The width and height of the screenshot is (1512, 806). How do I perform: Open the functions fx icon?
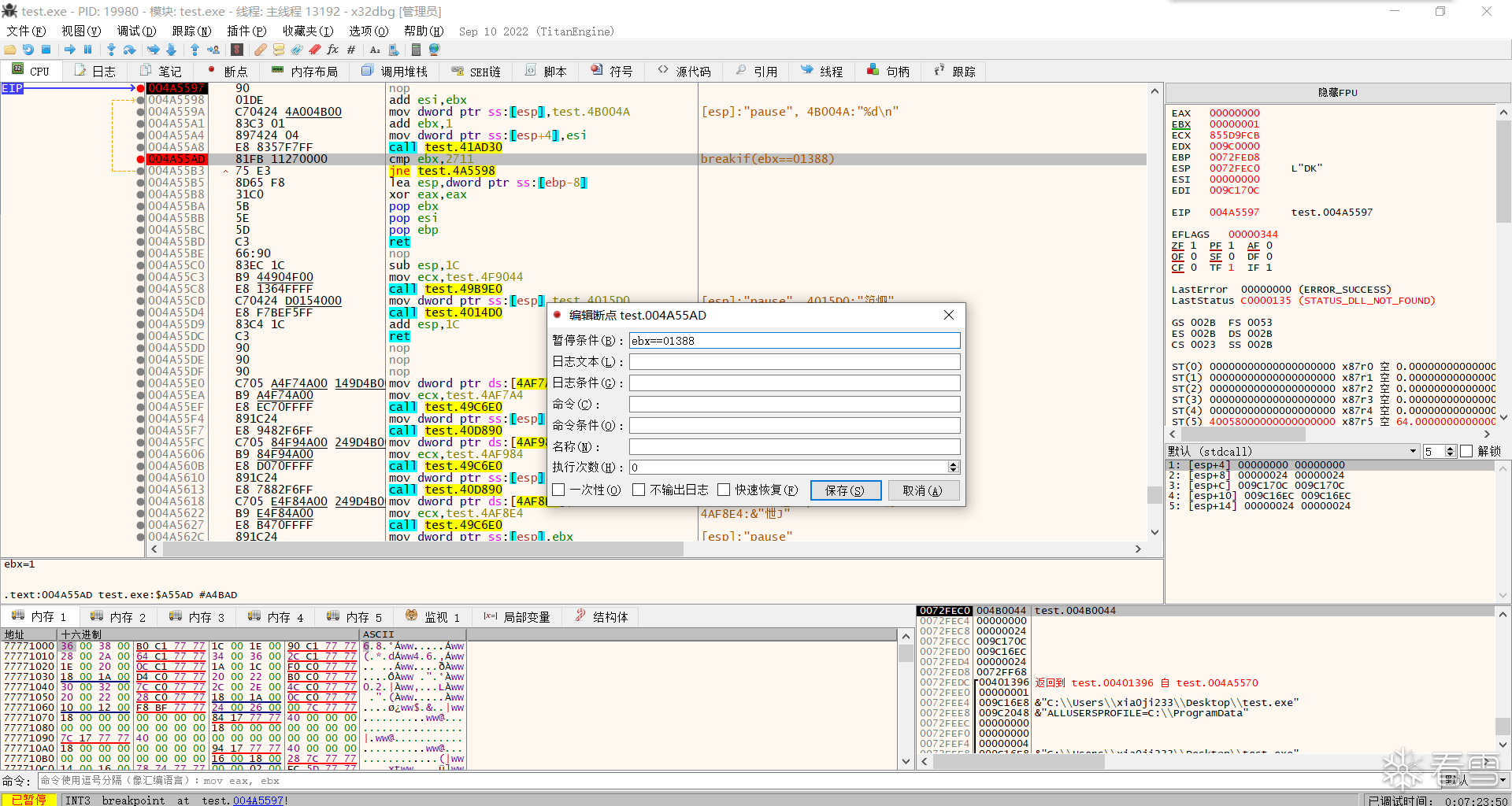point(332,50)
